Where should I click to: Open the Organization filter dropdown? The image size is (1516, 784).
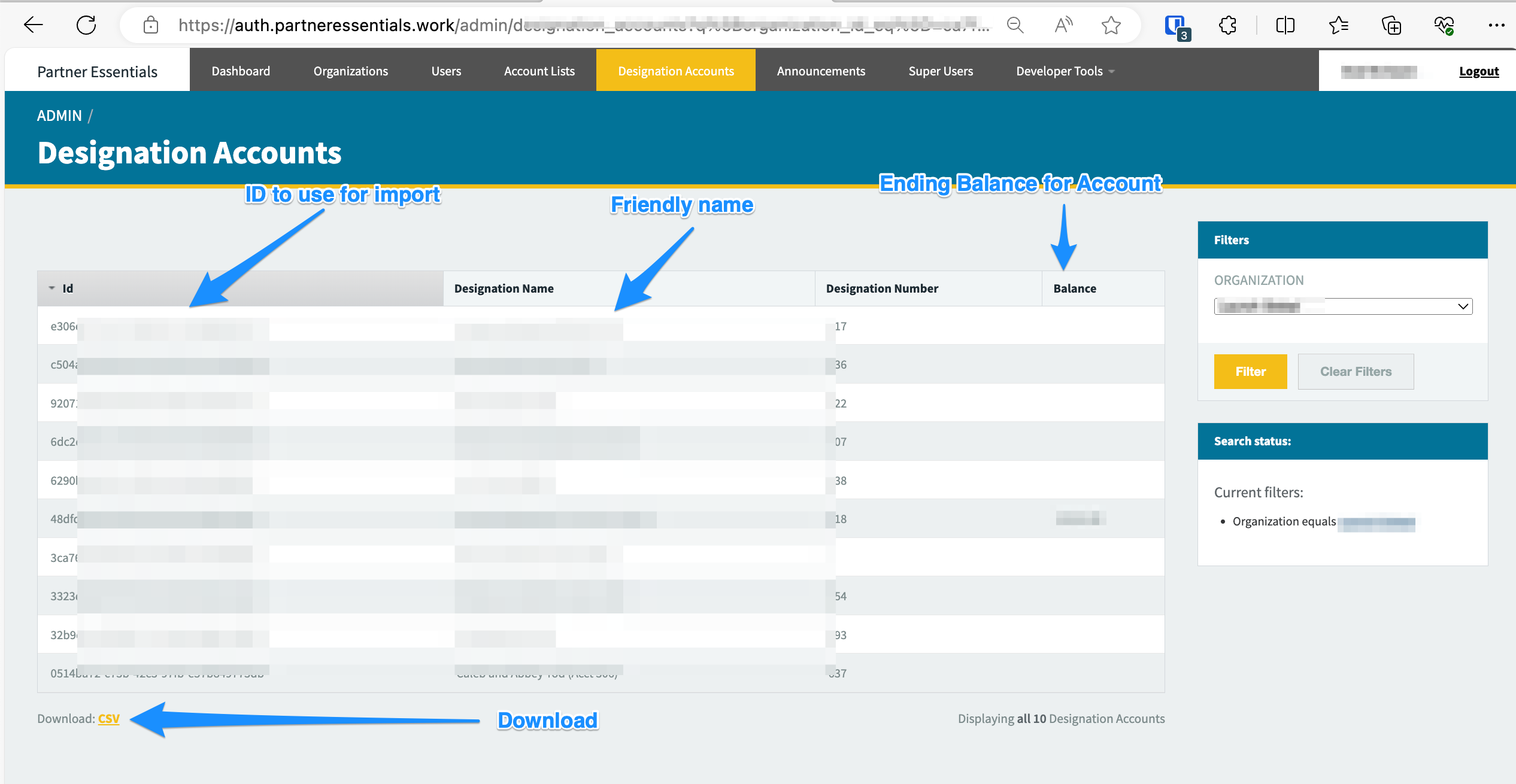1343,306
